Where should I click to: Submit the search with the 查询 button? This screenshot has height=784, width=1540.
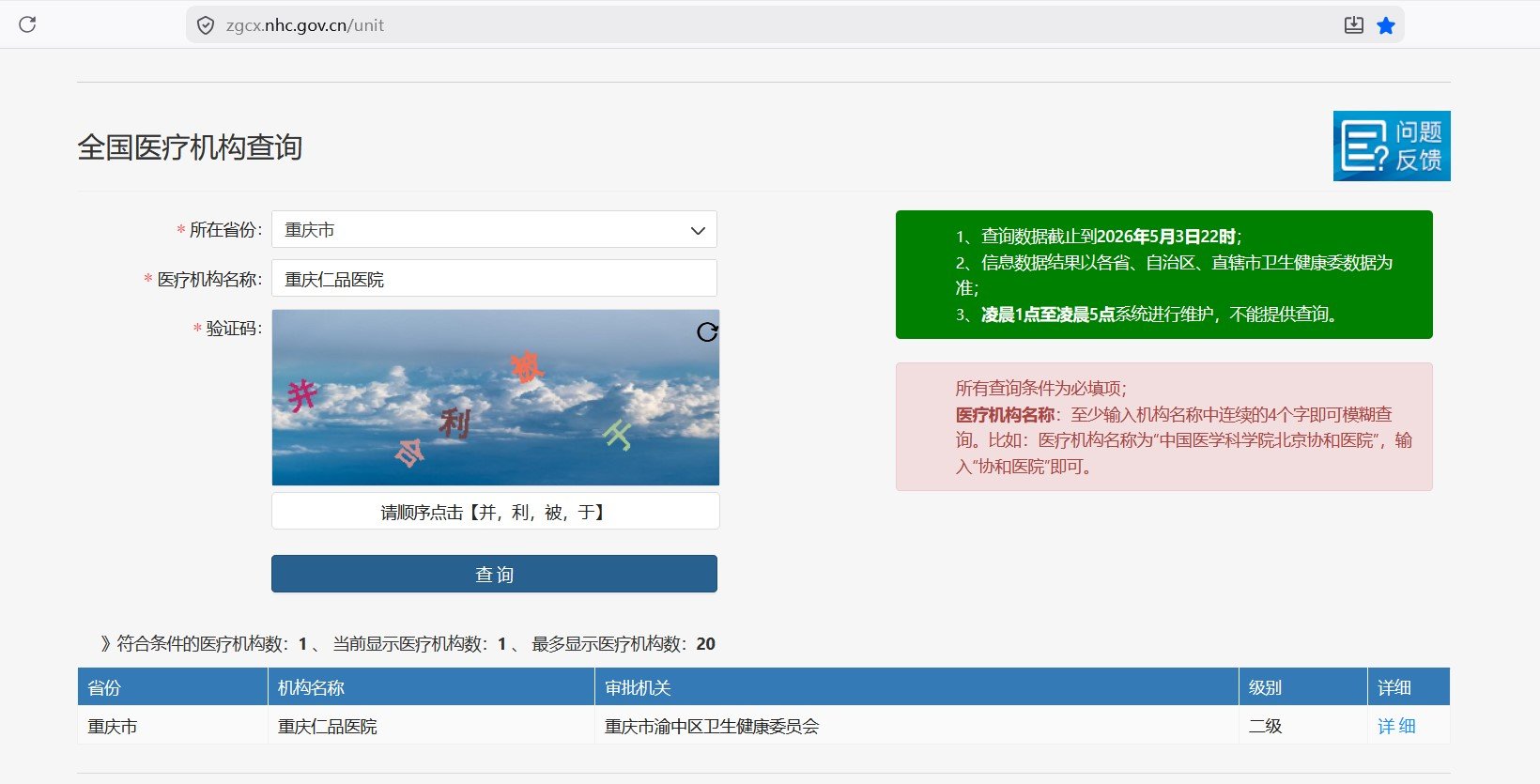coord(494,574)
